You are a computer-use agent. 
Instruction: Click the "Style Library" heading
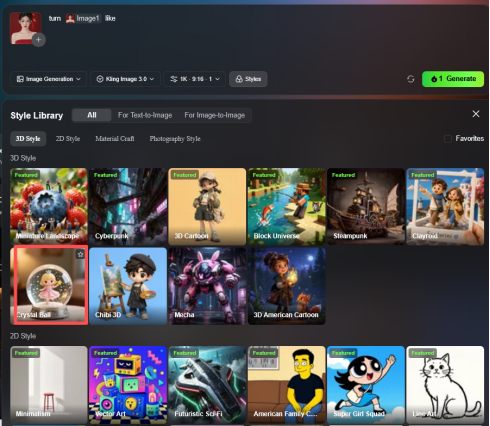[37, 116]
